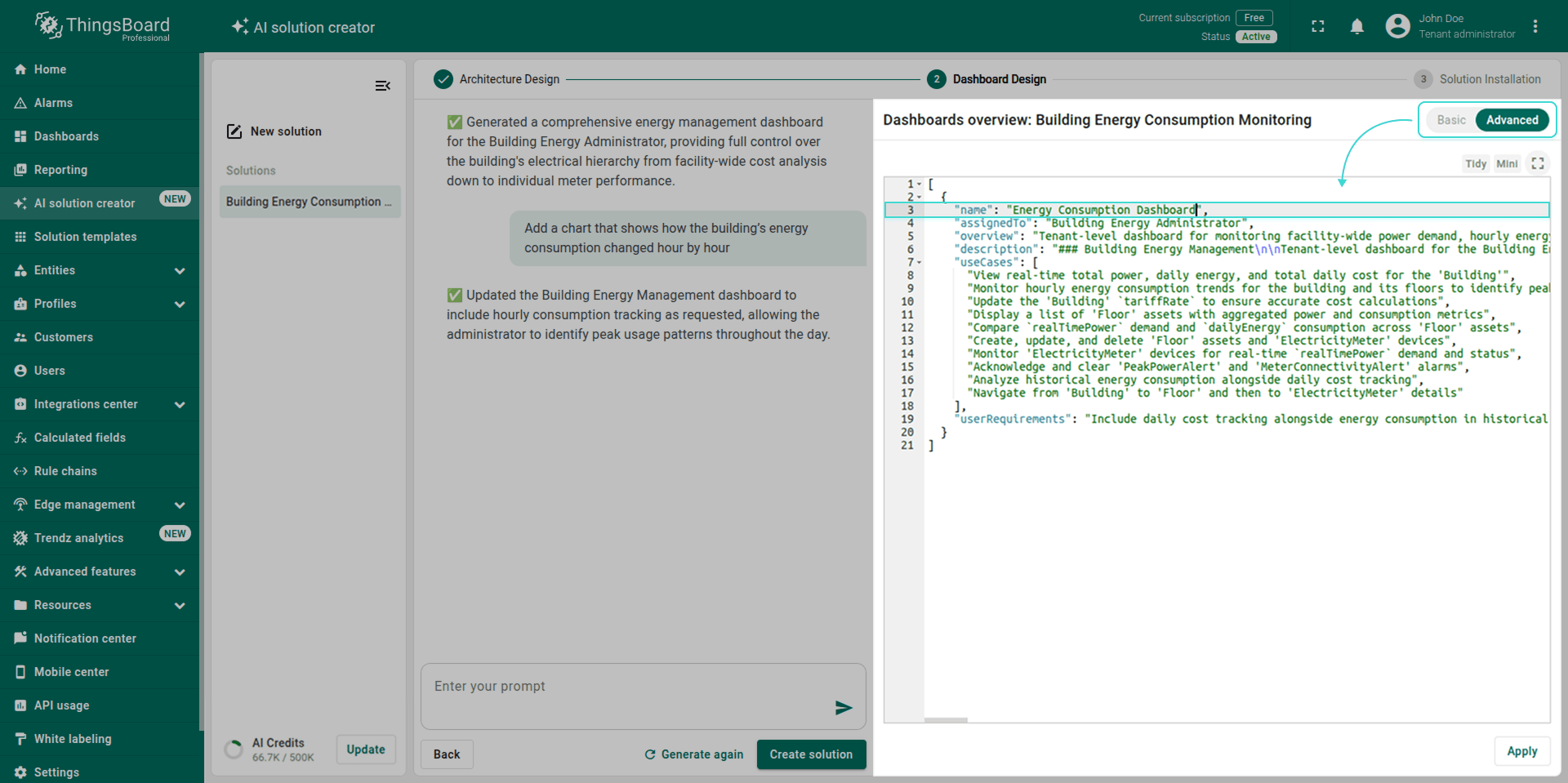Collapse the solutions panel via menu icon

coord(382,86)
